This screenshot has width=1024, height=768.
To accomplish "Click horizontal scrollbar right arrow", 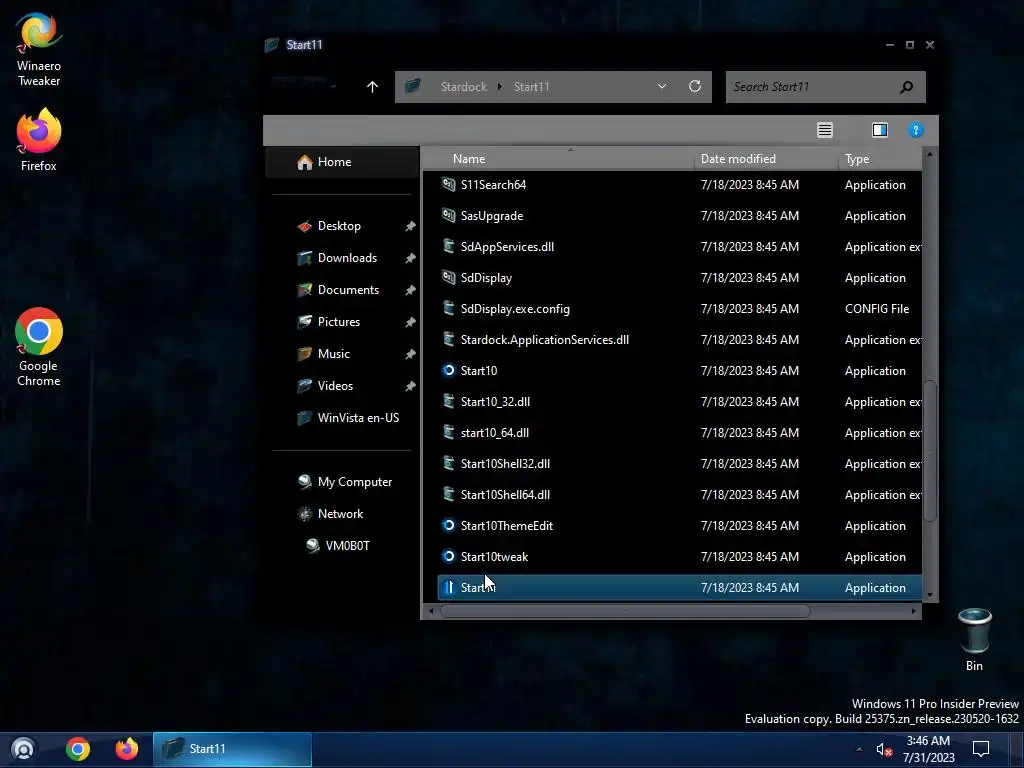I will 914,611.
